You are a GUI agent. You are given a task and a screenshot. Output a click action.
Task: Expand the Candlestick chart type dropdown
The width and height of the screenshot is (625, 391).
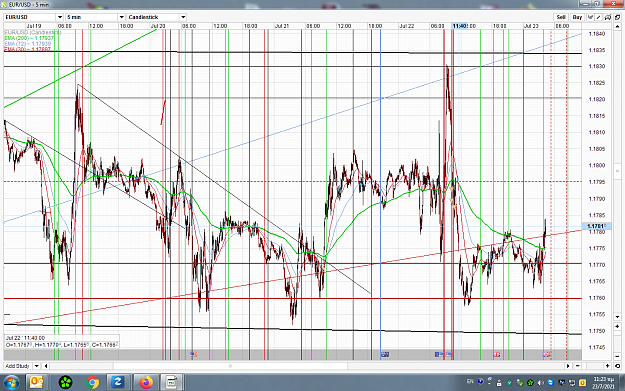183,17
